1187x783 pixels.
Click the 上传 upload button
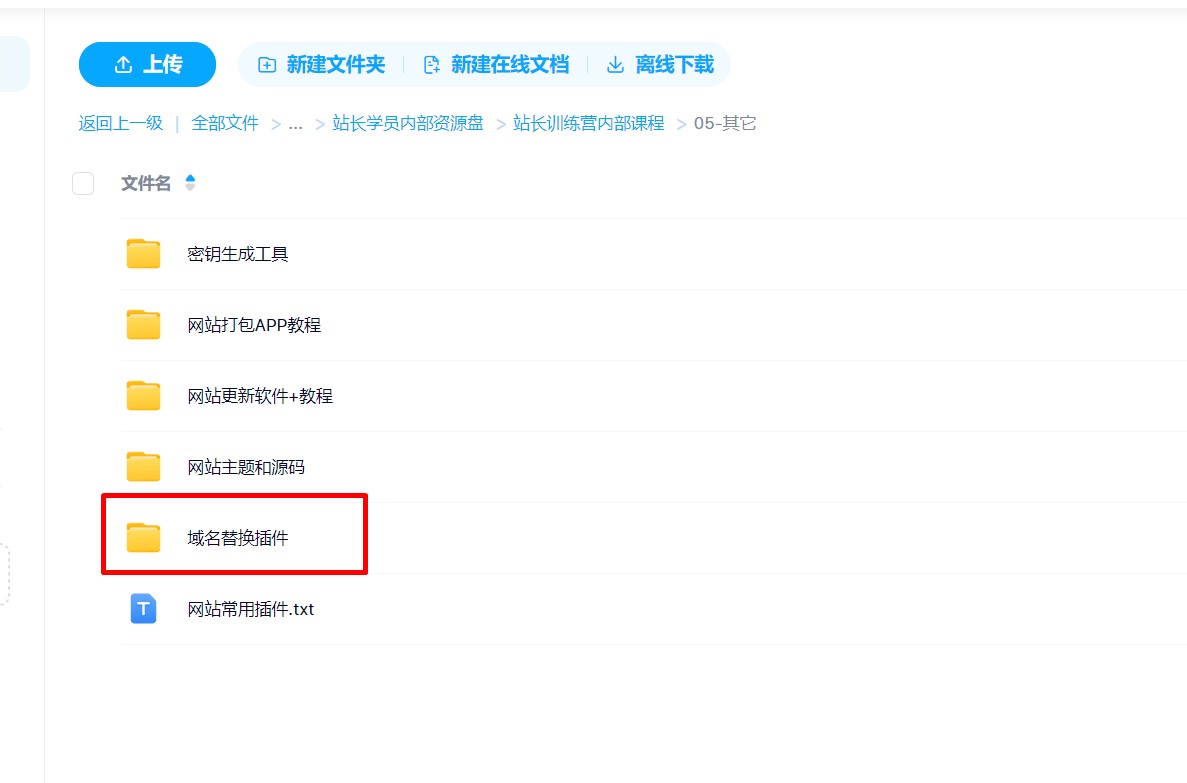147,65
